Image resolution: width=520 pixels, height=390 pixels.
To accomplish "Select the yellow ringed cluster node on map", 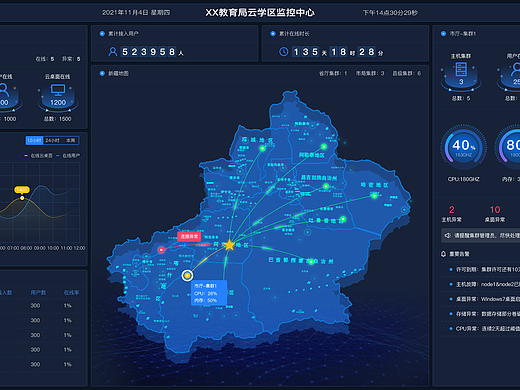I will pyautogui.click(x=187, y=275).
